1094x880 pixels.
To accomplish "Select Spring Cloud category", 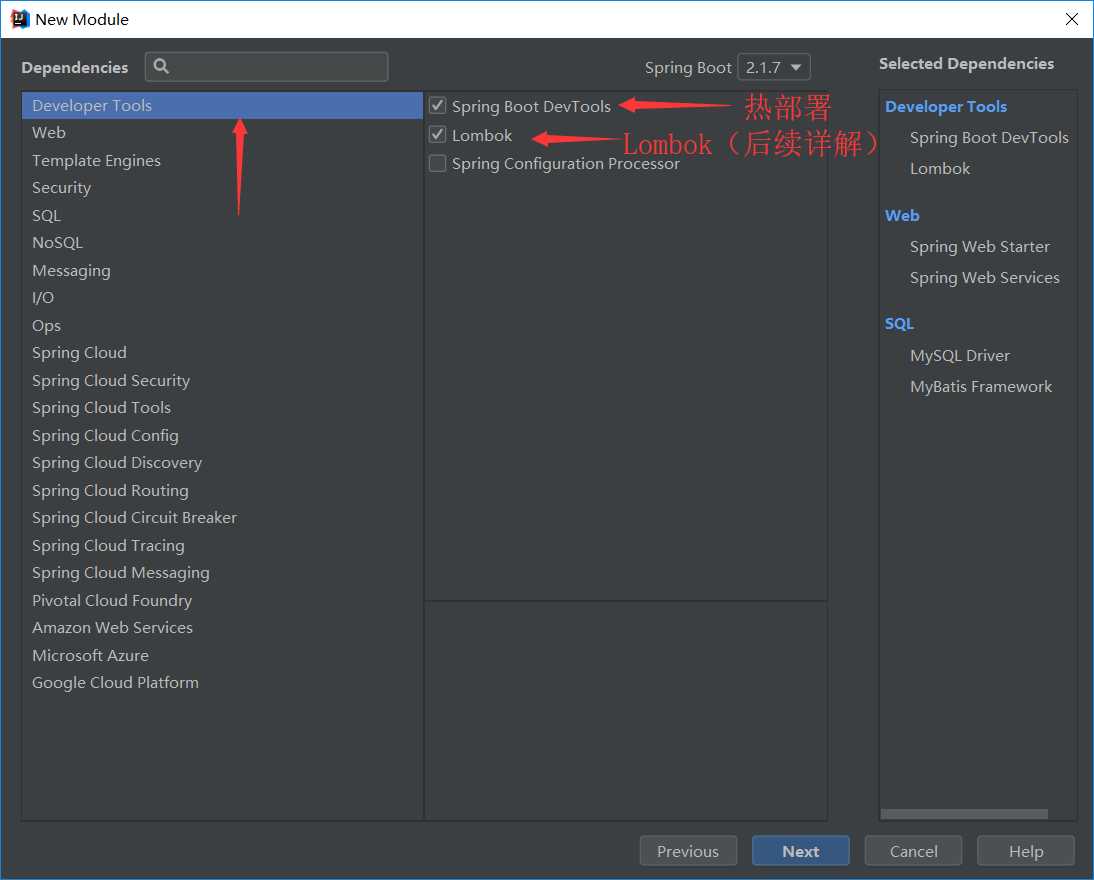I will [x=222, y=353].
